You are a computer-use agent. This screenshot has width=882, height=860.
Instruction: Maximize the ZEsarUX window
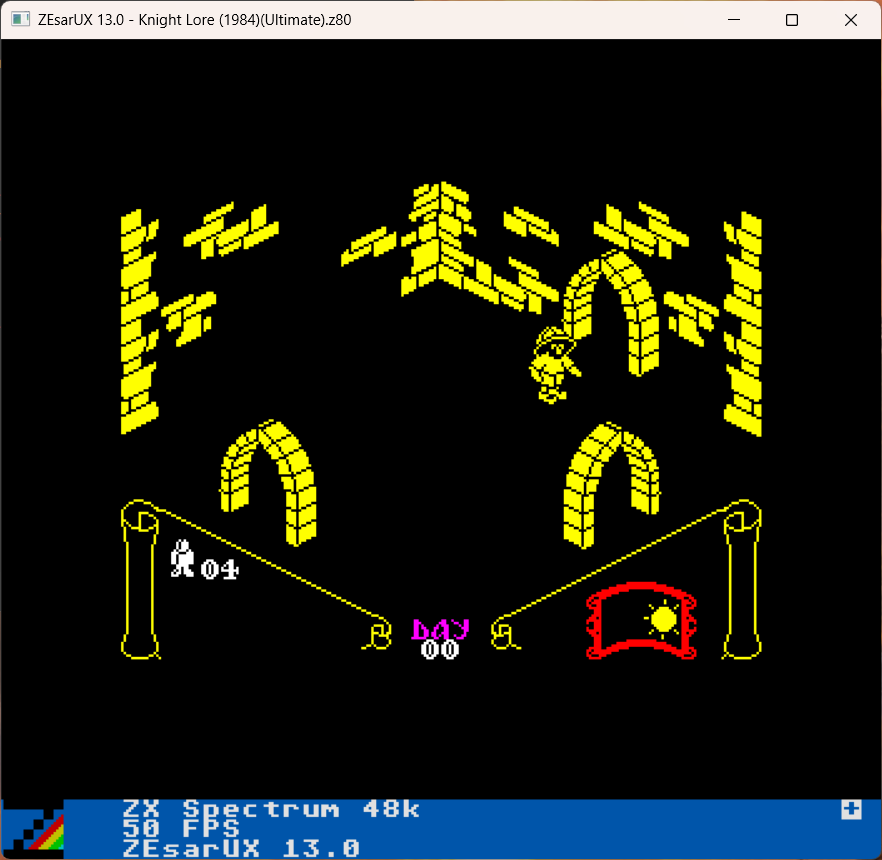tap(791, 20)
